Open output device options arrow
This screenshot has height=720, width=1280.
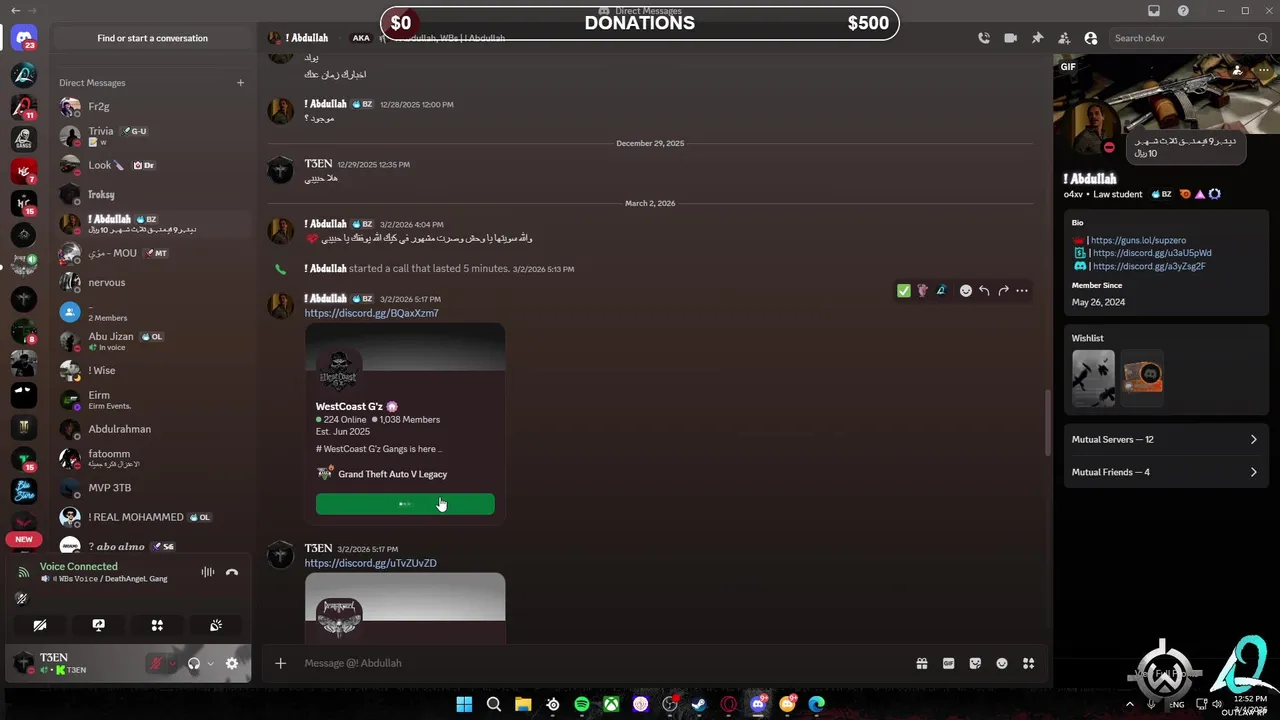pyautogui.click(x=210, y=664)
